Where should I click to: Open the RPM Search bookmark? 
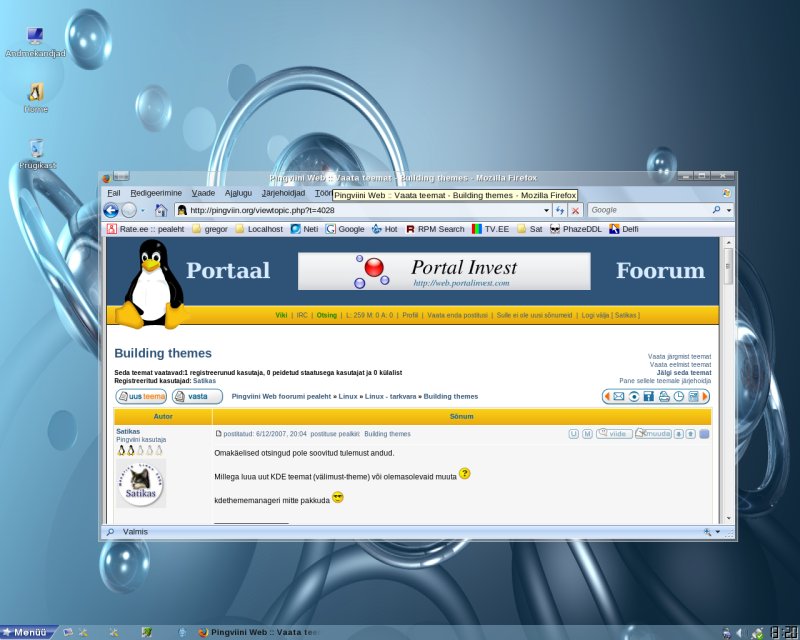pyautogui.click(x=435, y=229)
